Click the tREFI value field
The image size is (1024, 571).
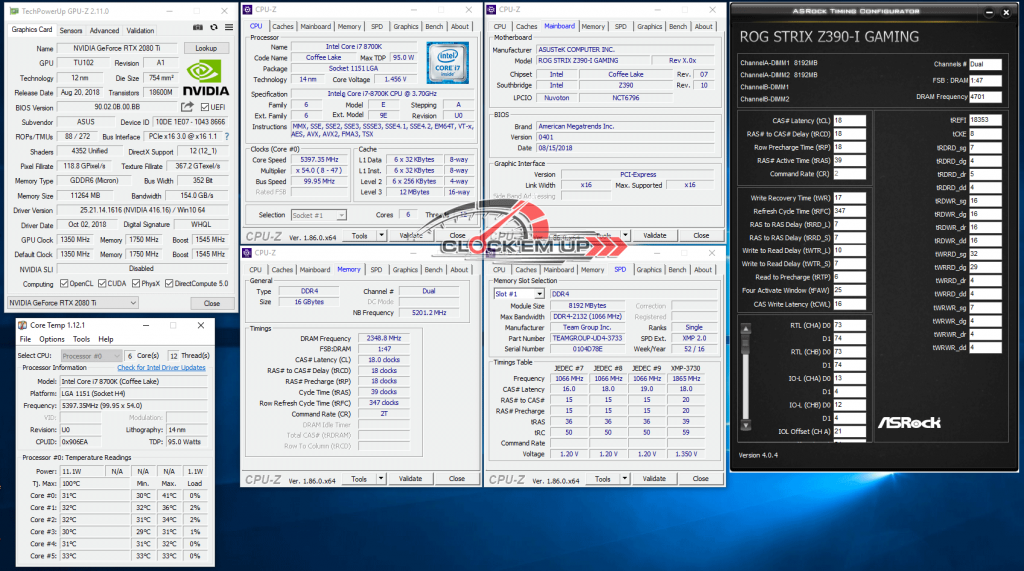click(x=984, y=118)
